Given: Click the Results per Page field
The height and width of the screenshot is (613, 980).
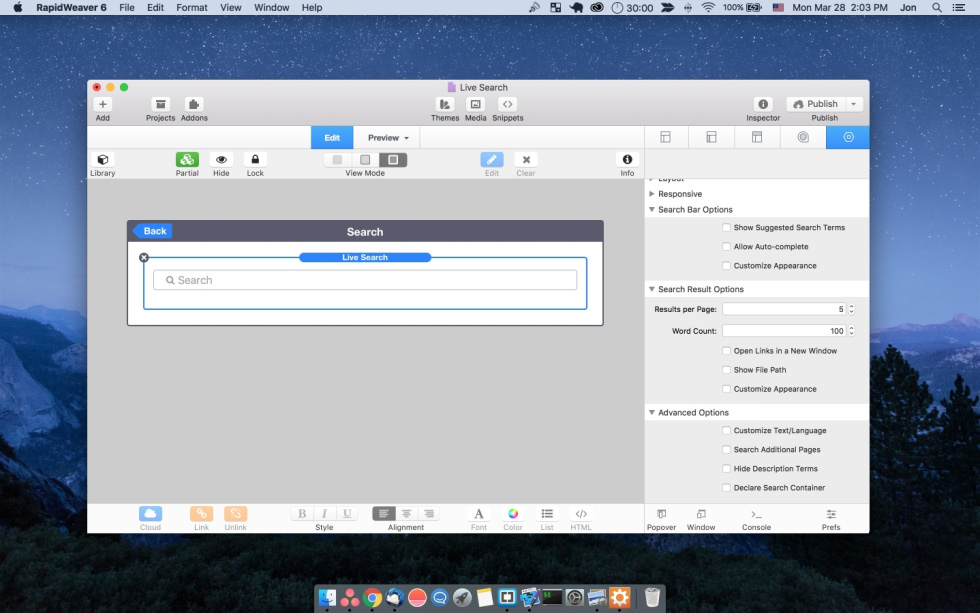Looking at the screenshot, I should pyautogui.click(x=784, y=309).
